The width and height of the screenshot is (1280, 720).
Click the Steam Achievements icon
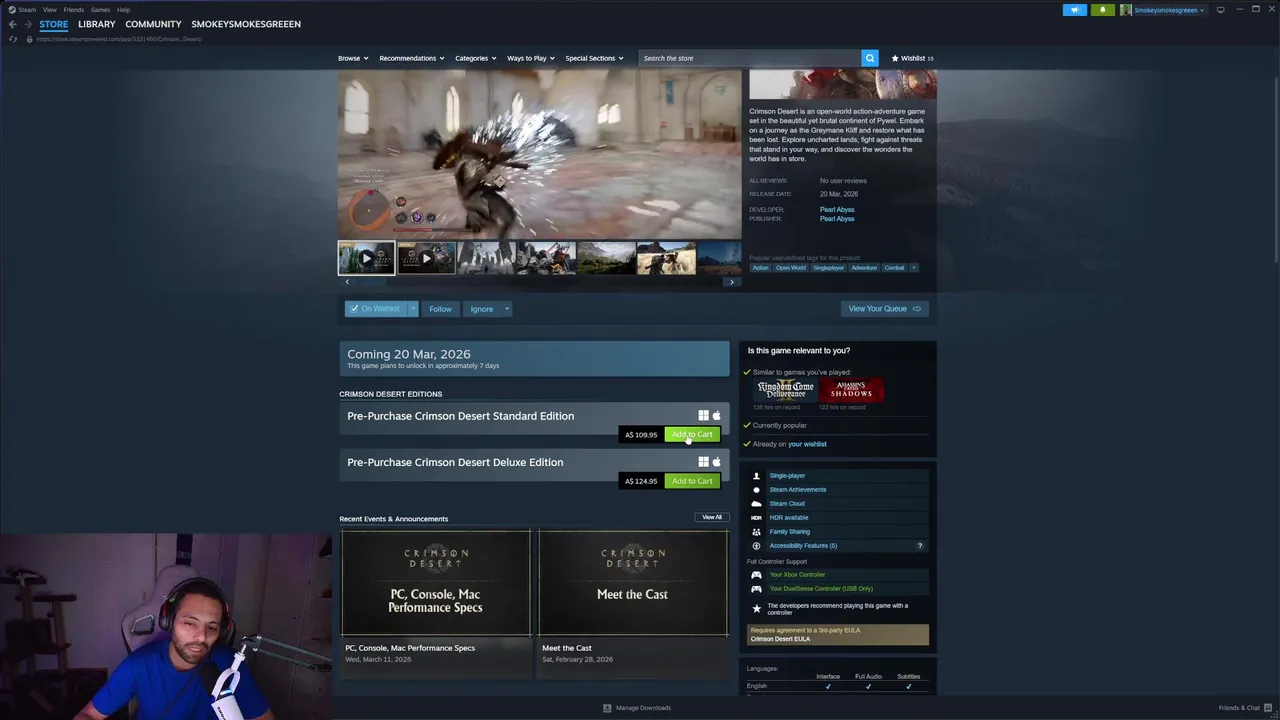point(756,490)
